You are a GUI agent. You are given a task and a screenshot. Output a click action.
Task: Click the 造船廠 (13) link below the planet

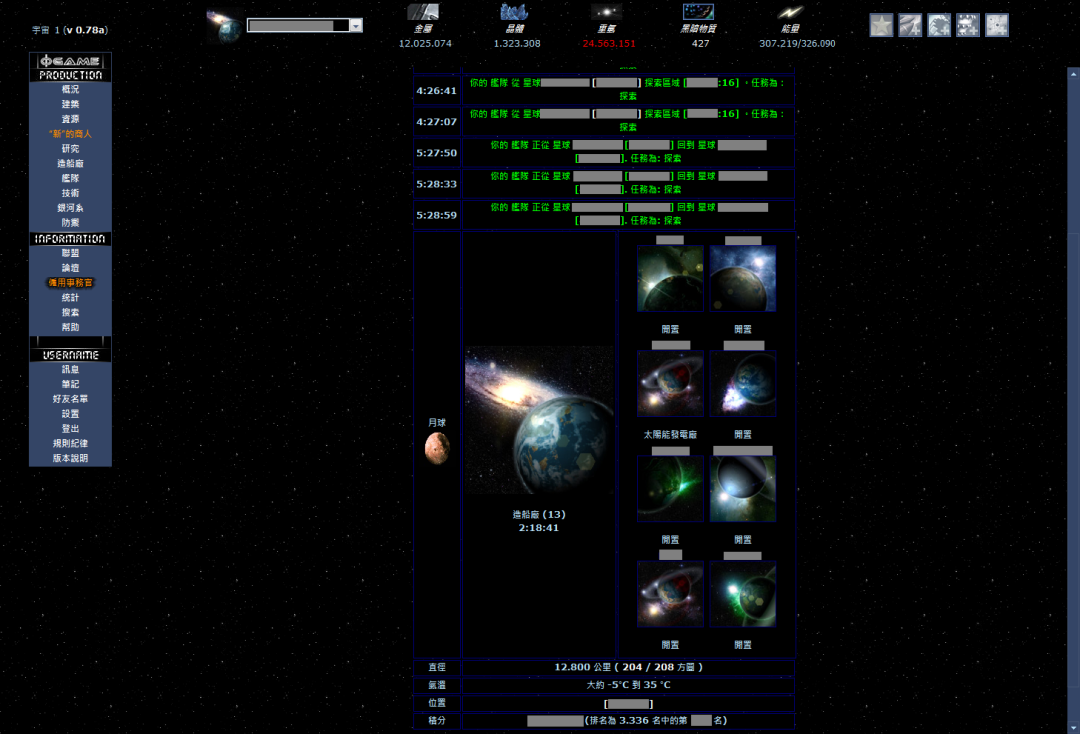(538, 514)
